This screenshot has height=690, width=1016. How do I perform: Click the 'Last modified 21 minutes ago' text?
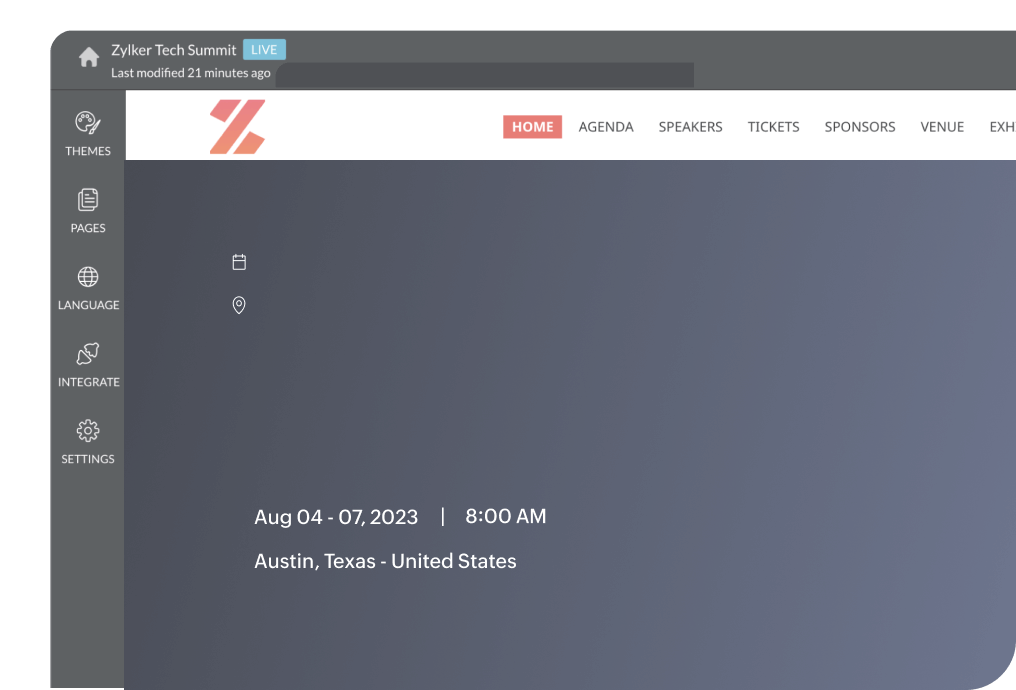coord(190,73)
